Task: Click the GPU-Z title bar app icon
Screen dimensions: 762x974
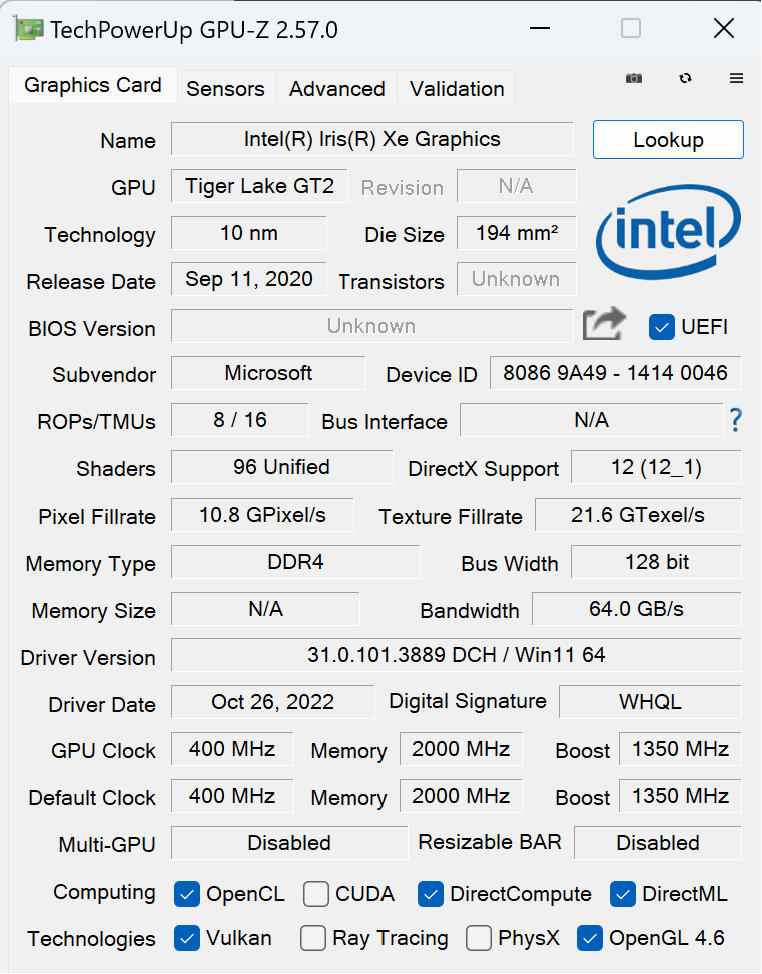Action: 29,29
